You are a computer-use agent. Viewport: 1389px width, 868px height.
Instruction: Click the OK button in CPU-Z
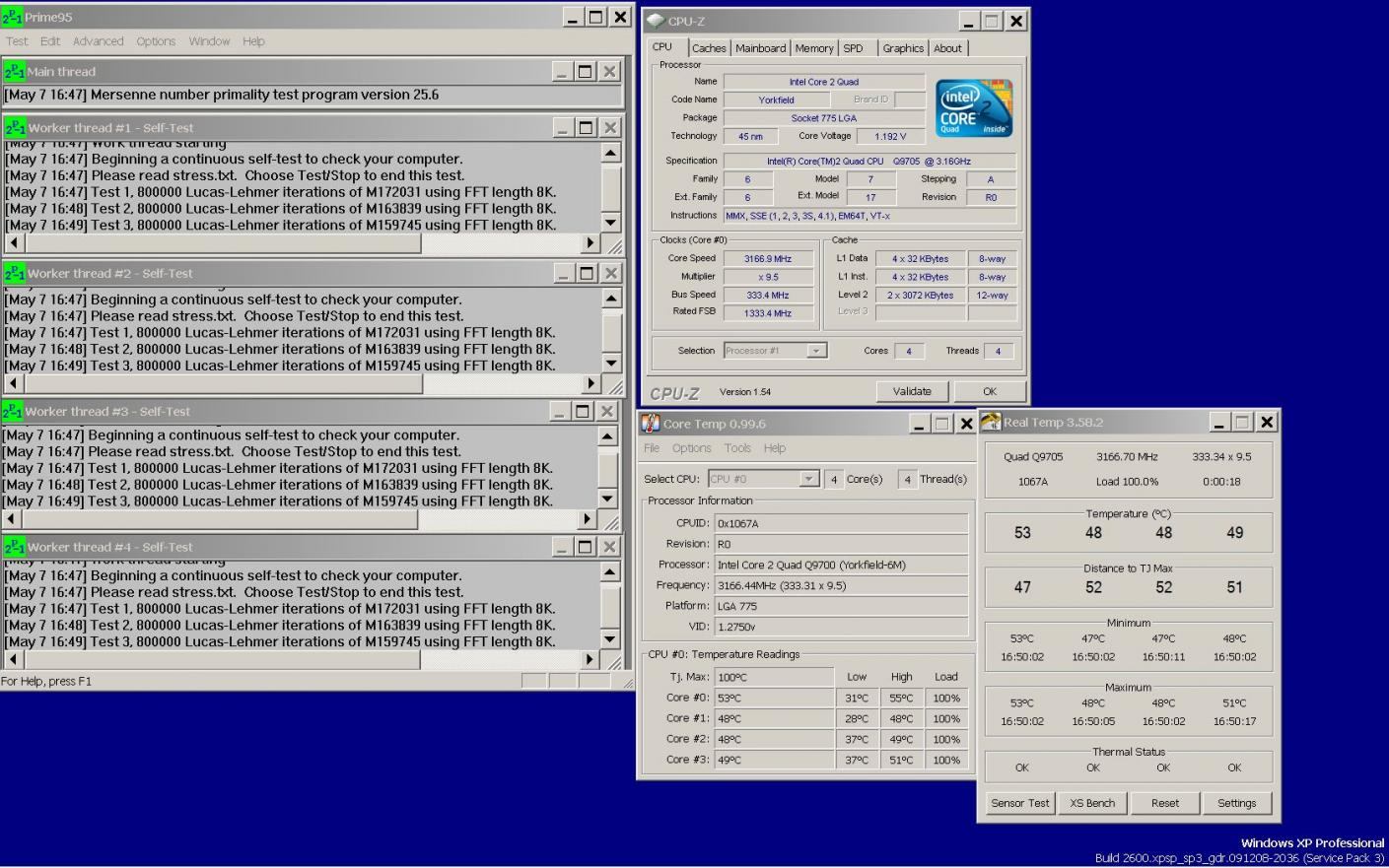click(990, 391)
